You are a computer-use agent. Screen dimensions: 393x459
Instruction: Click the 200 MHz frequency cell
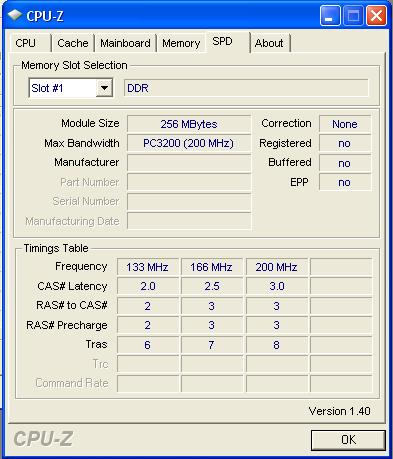pyautogui.click(x=276, y=267)
